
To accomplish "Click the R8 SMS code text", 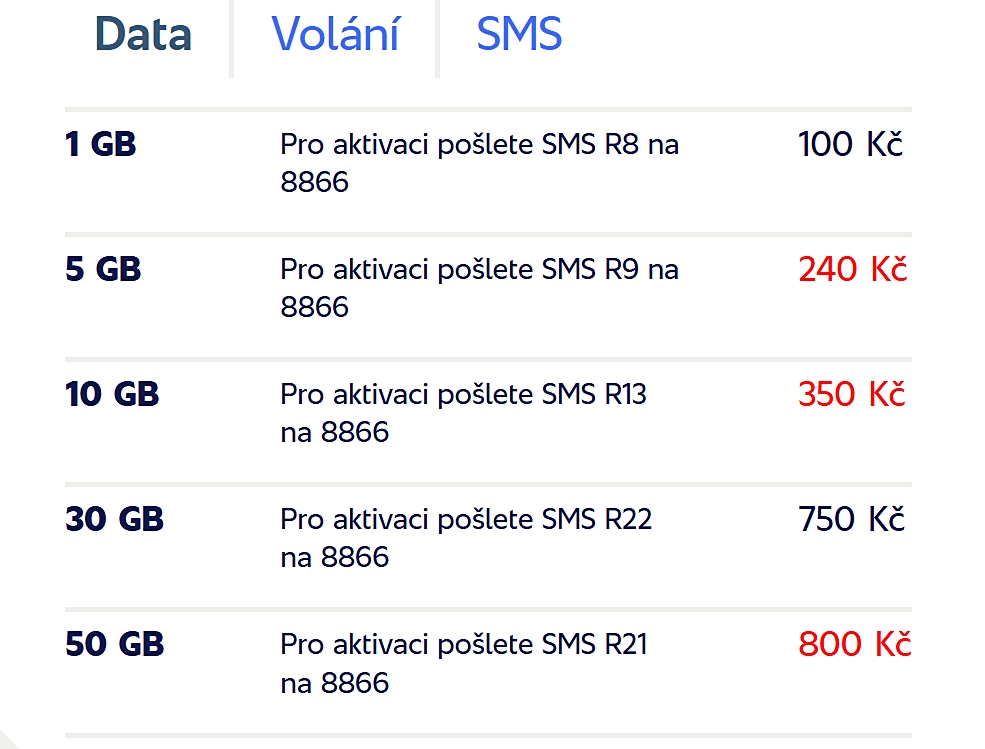I will (x=622, y=145).
